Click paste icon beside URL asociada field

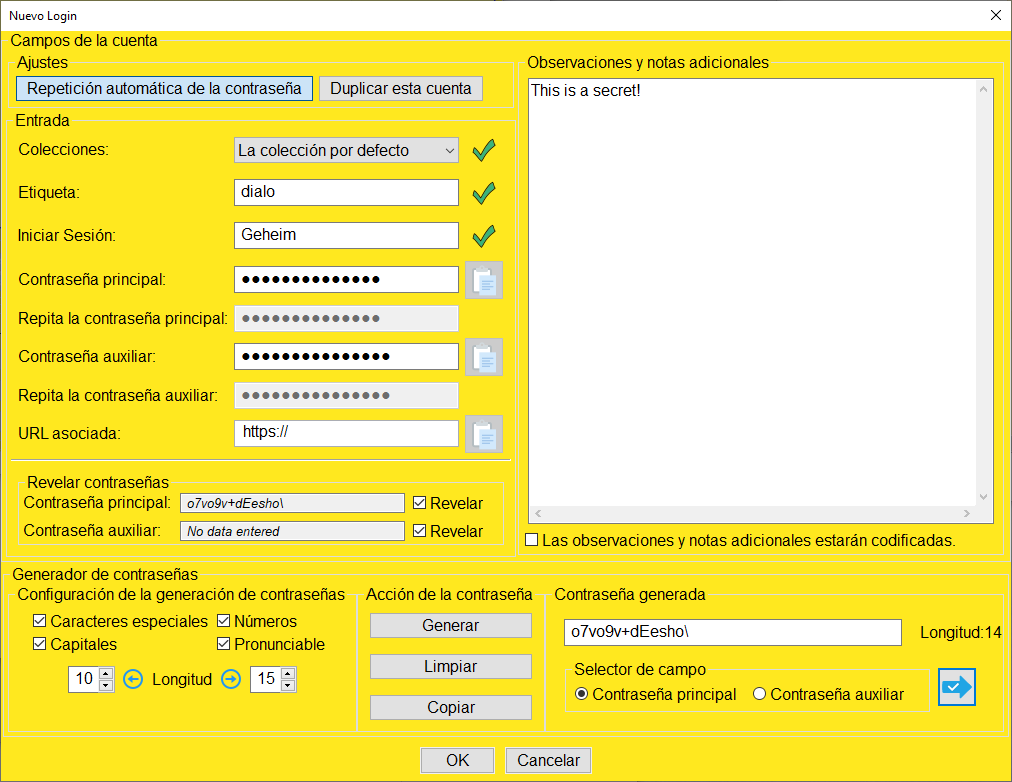coord(484,434)
